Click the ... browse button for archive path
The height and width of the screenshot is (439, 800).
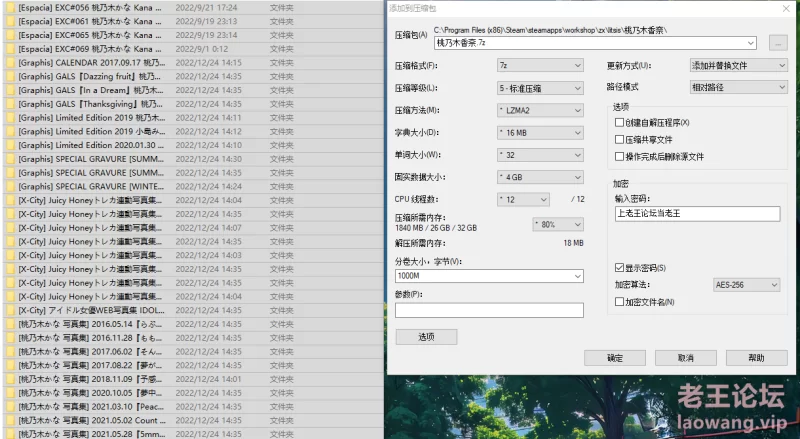click(x=778, y=43)
